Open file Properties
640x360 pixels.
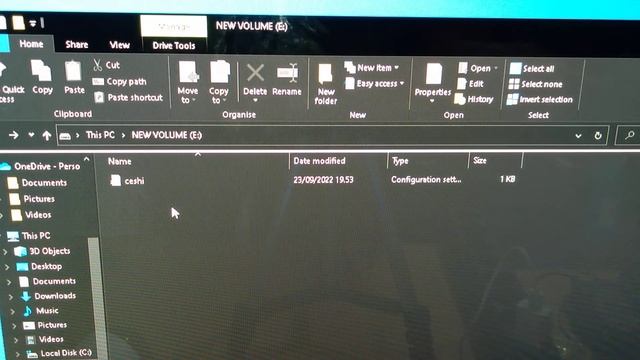pyautogui.click(x=433, y=82)
